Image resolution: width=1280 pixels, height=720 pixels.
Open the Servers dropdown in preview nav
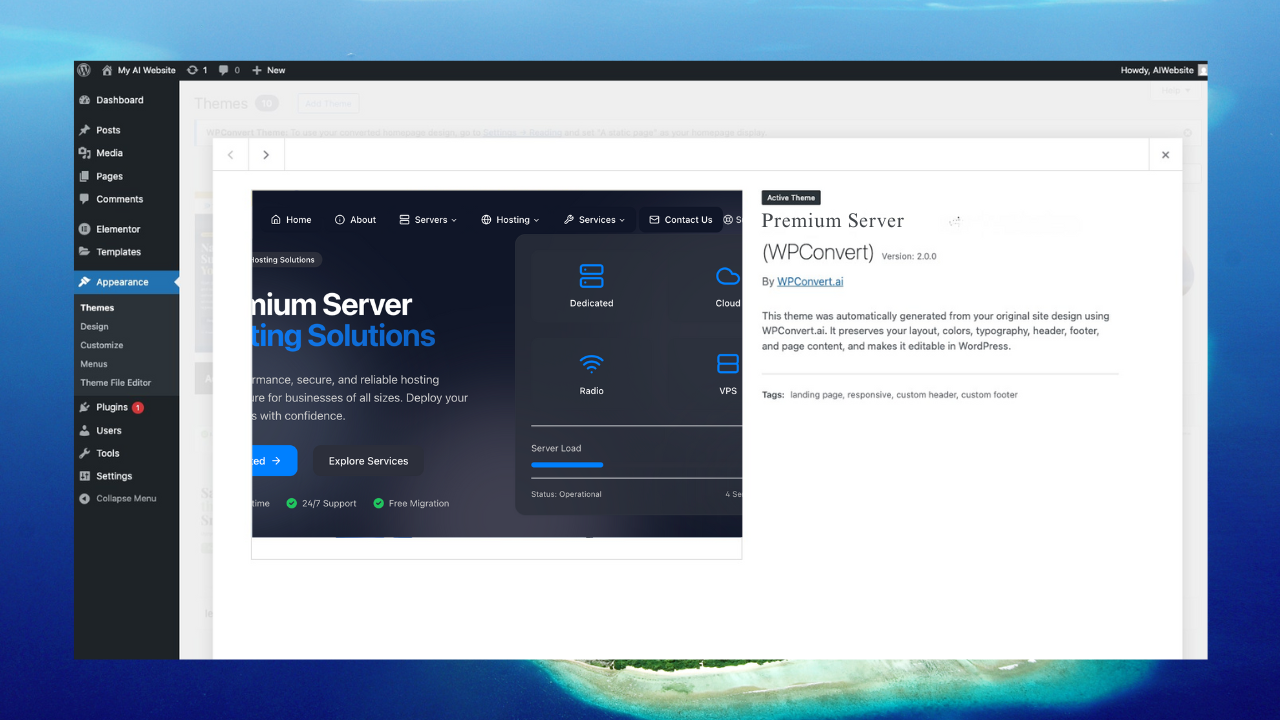[x=428, y=220]
